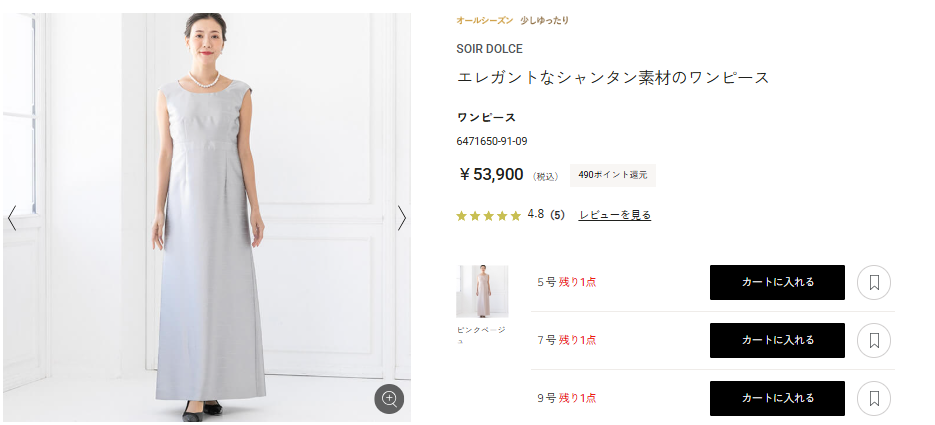Show the previous product image arrow
The image size is (935, 425).
tap(12, 218)
